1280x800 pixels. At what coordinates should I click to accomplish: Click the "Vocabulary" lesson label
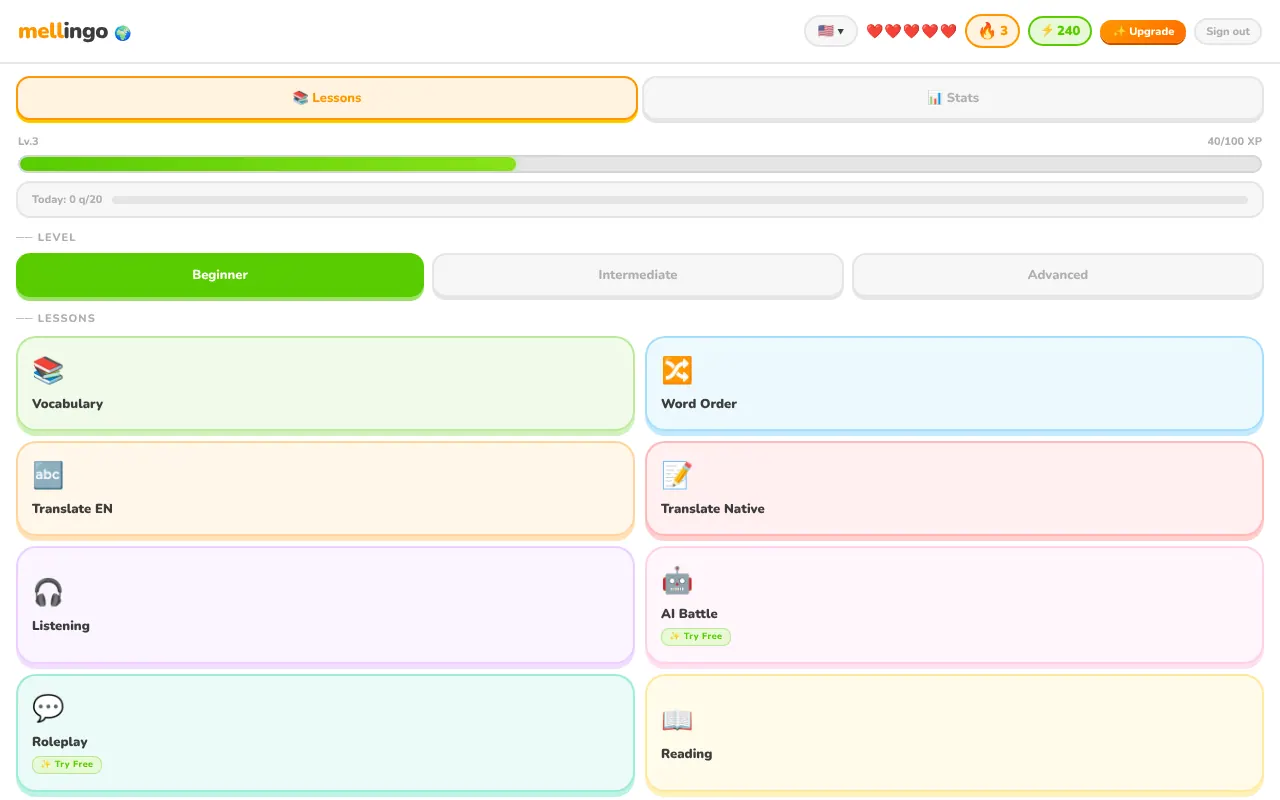pyautogui.click(x=67, y=404)
